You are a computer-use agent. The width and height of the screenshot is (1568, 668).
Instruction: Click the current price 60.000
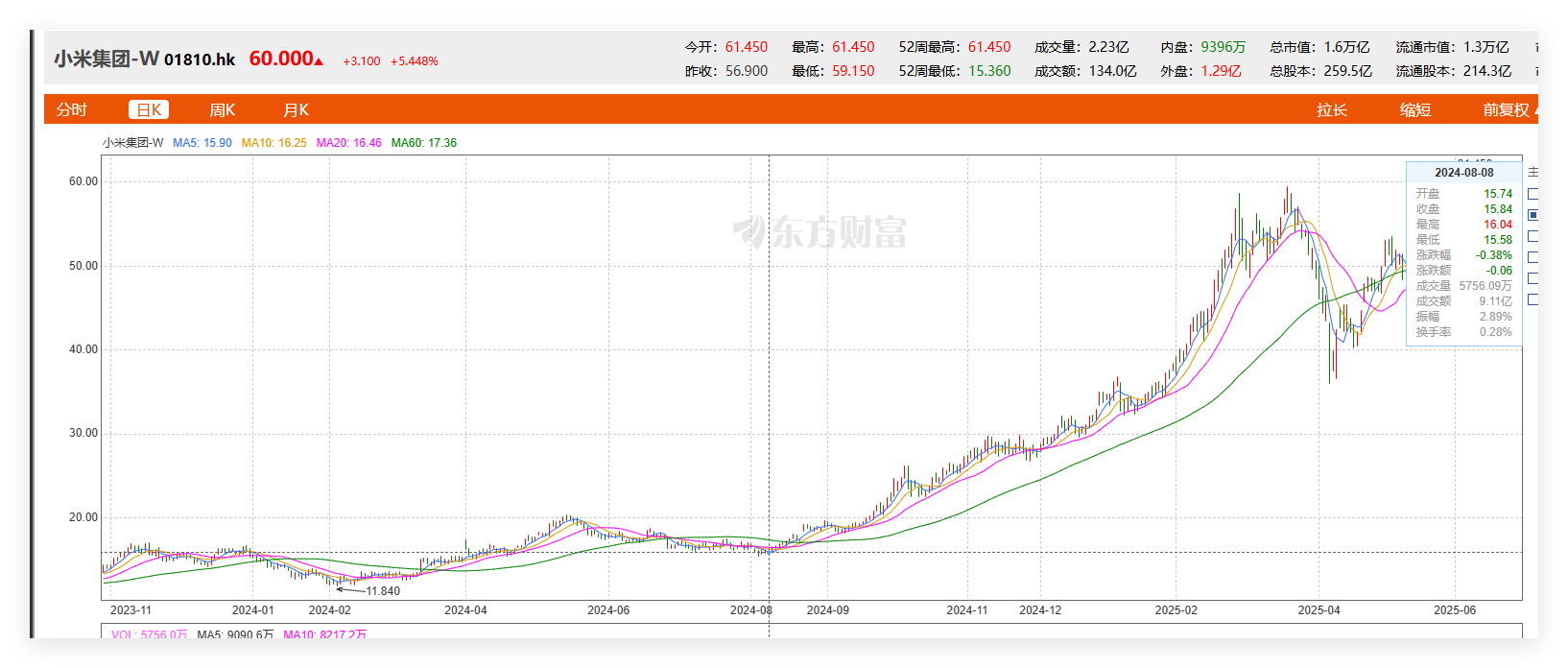point(281,59)
